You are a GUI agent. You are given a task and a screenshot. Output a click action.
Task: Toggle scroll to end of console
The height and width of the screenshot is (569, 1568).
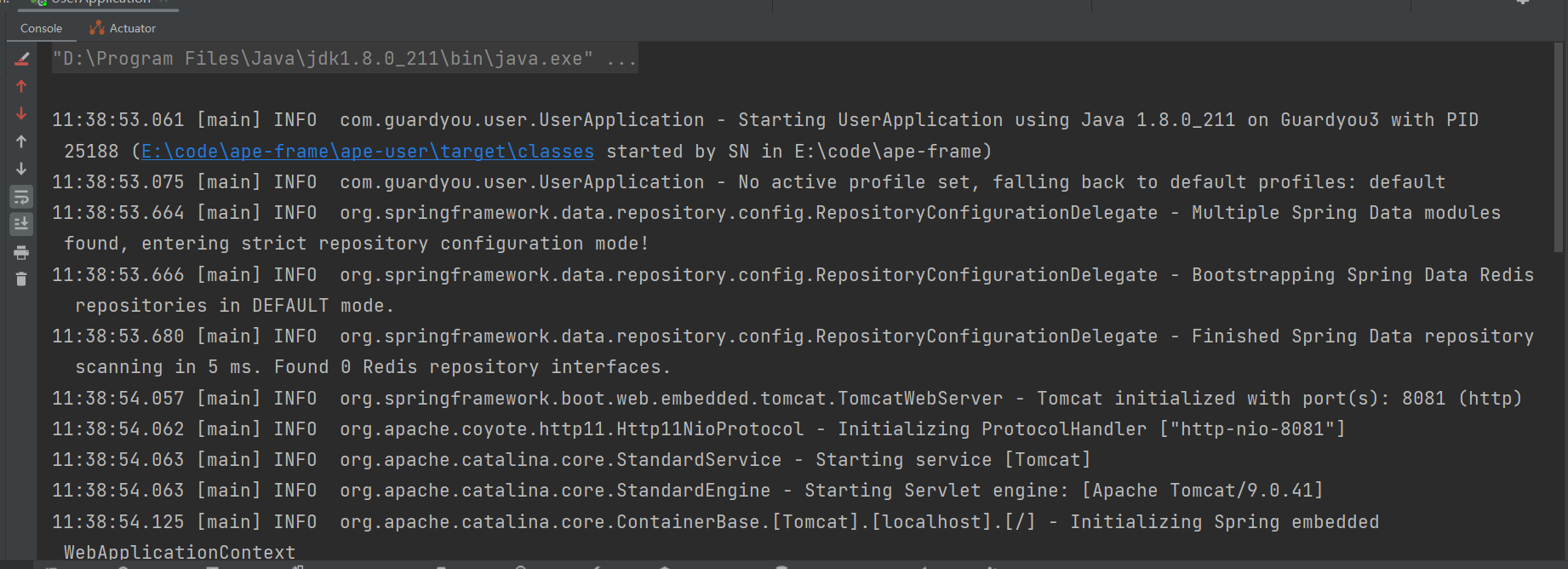[x=22, y=224]
